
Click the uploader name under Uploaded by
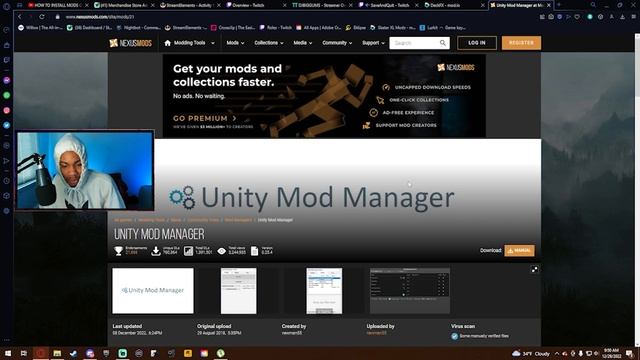(376, 333)
